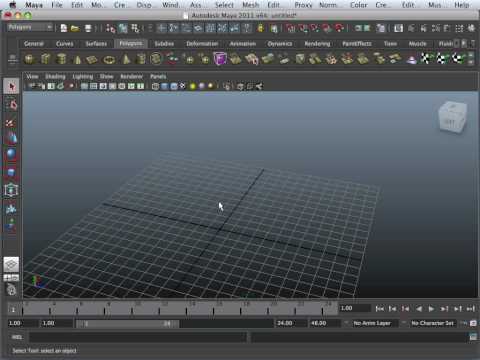
Task: Create a polygon pipe from the shelf
Action: pyautogui.click(x=141, y=59)
